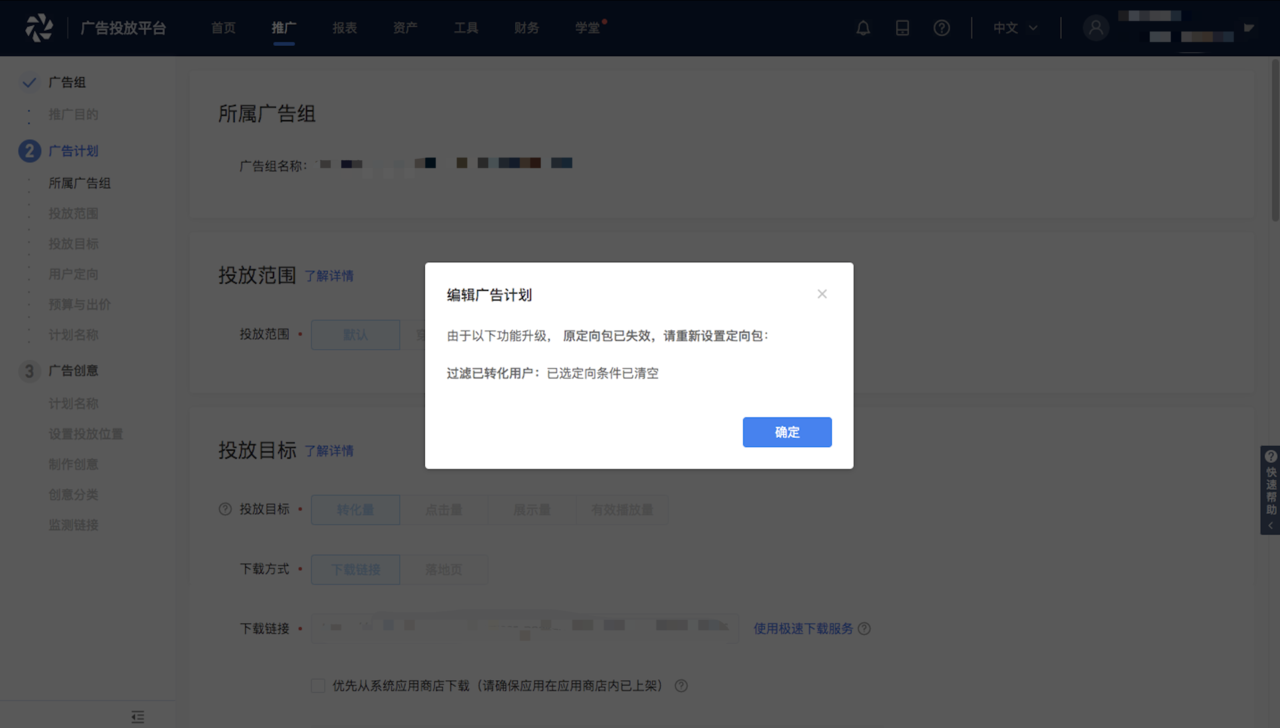Click help icon after 优先从系统应用商店下载
Image resolution: width=1280 pixels, height=728 pixels.
[681, 686]
